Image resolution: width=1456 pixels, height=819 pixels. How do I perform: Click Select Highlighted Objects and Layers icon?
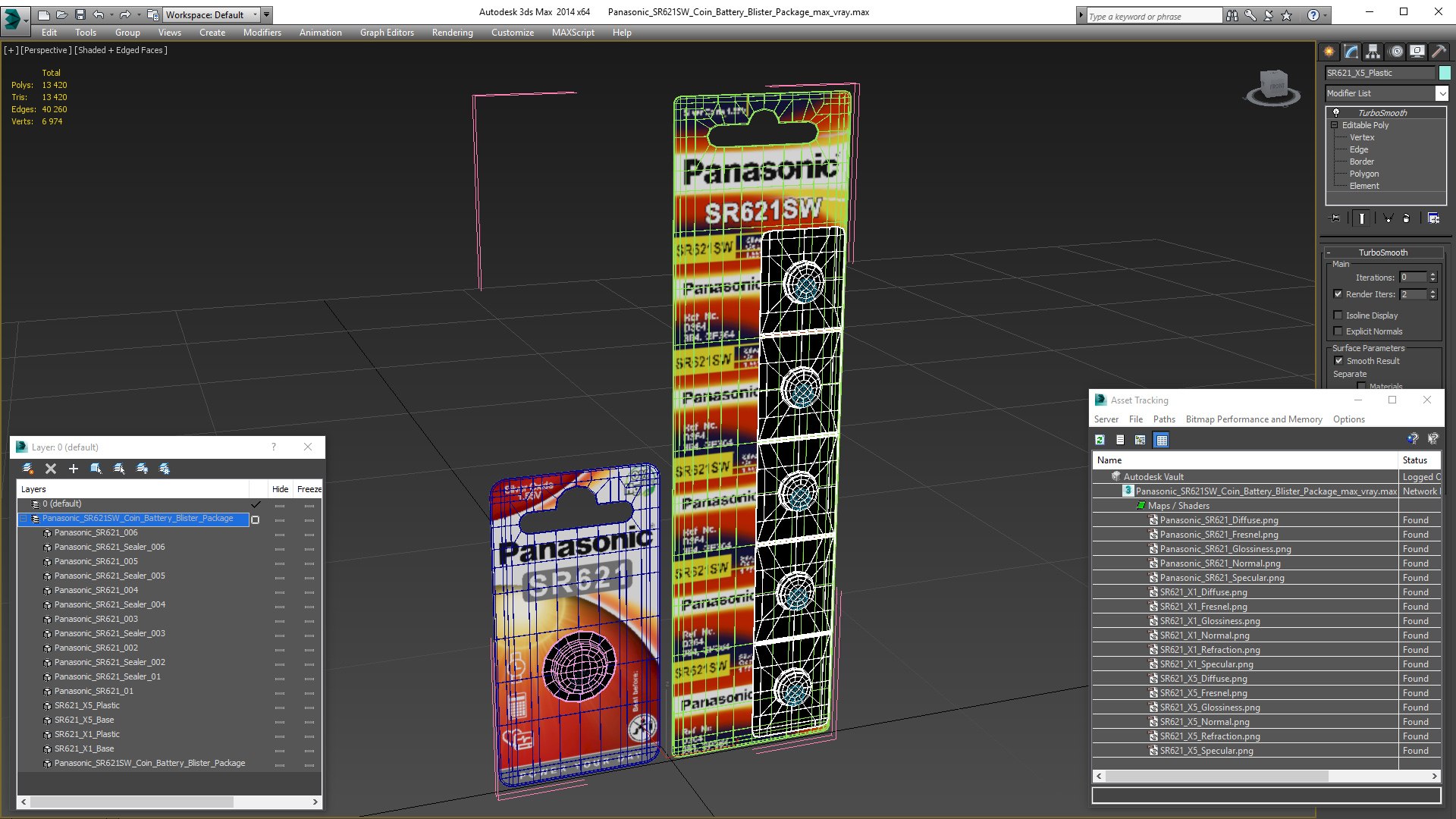96,469
